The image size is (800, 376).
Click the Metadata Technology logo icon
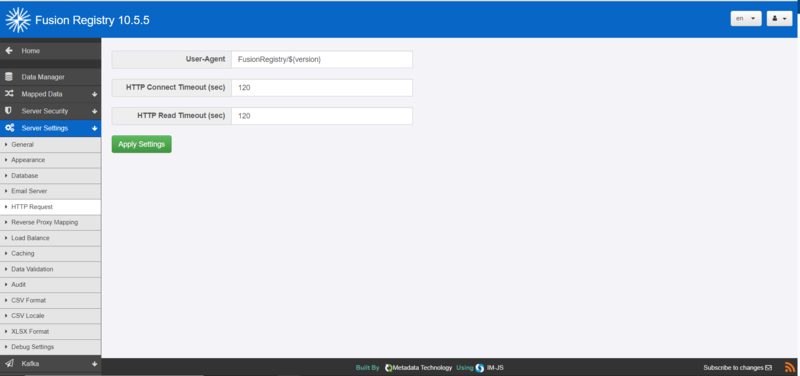[388, 368]
